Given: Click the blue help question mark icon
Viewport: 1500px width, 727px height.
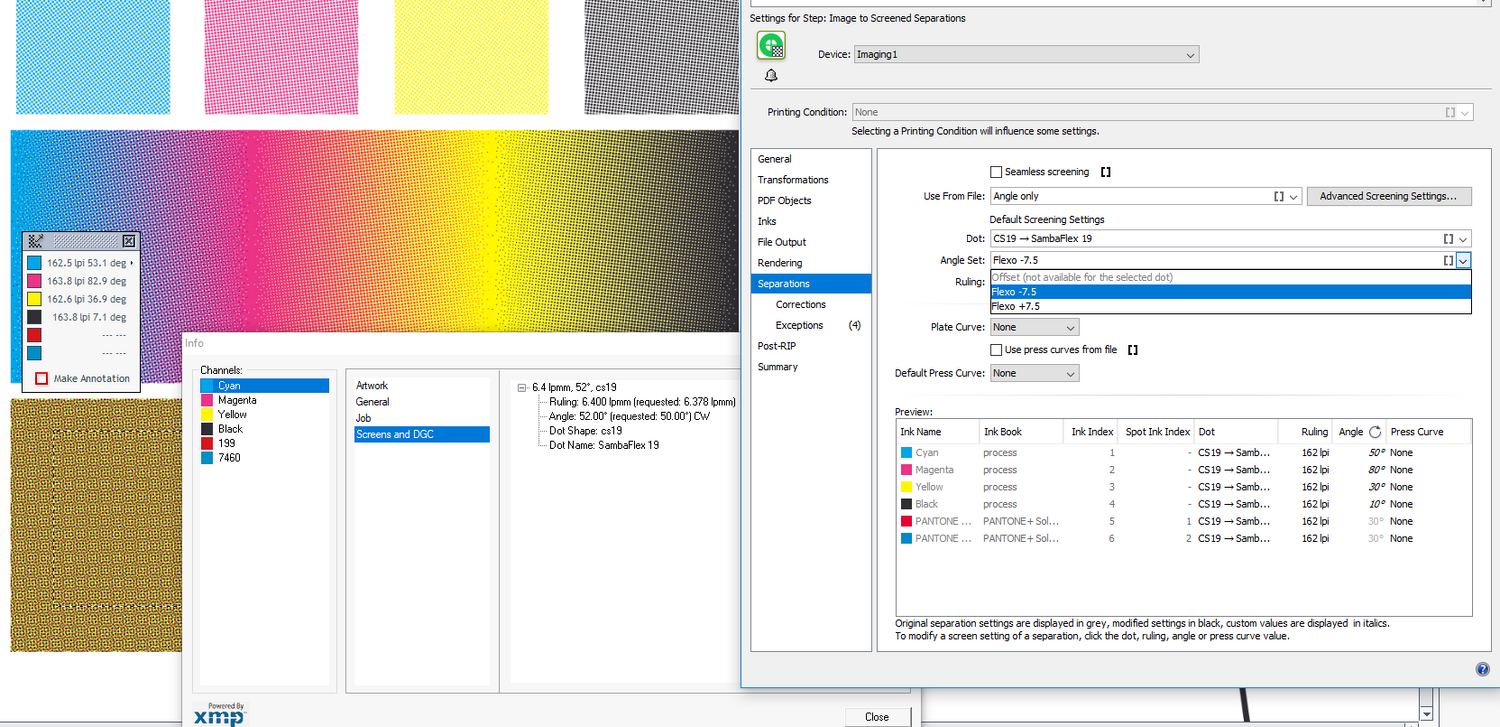Looking at the screenshot, I should [x=1482, y=669].
